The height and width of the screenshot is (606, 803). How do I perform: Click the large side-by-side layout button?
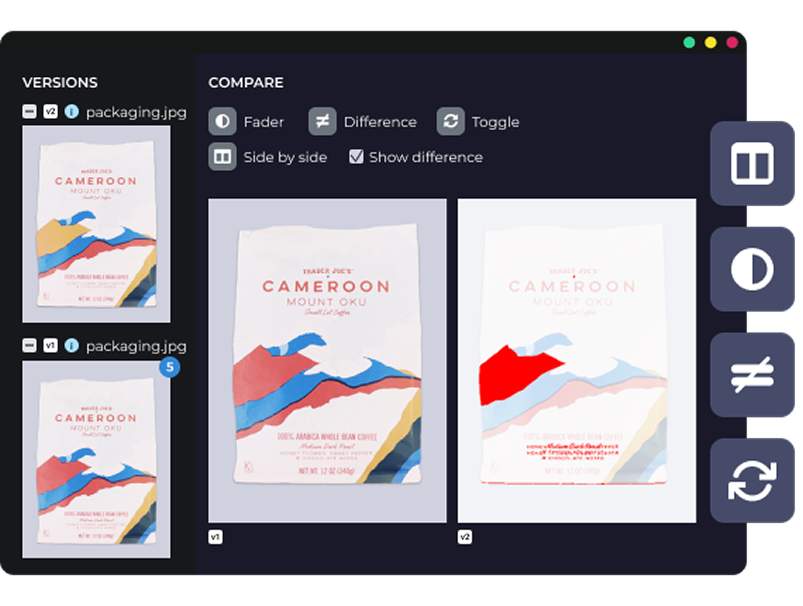click(x=752, y=163)
